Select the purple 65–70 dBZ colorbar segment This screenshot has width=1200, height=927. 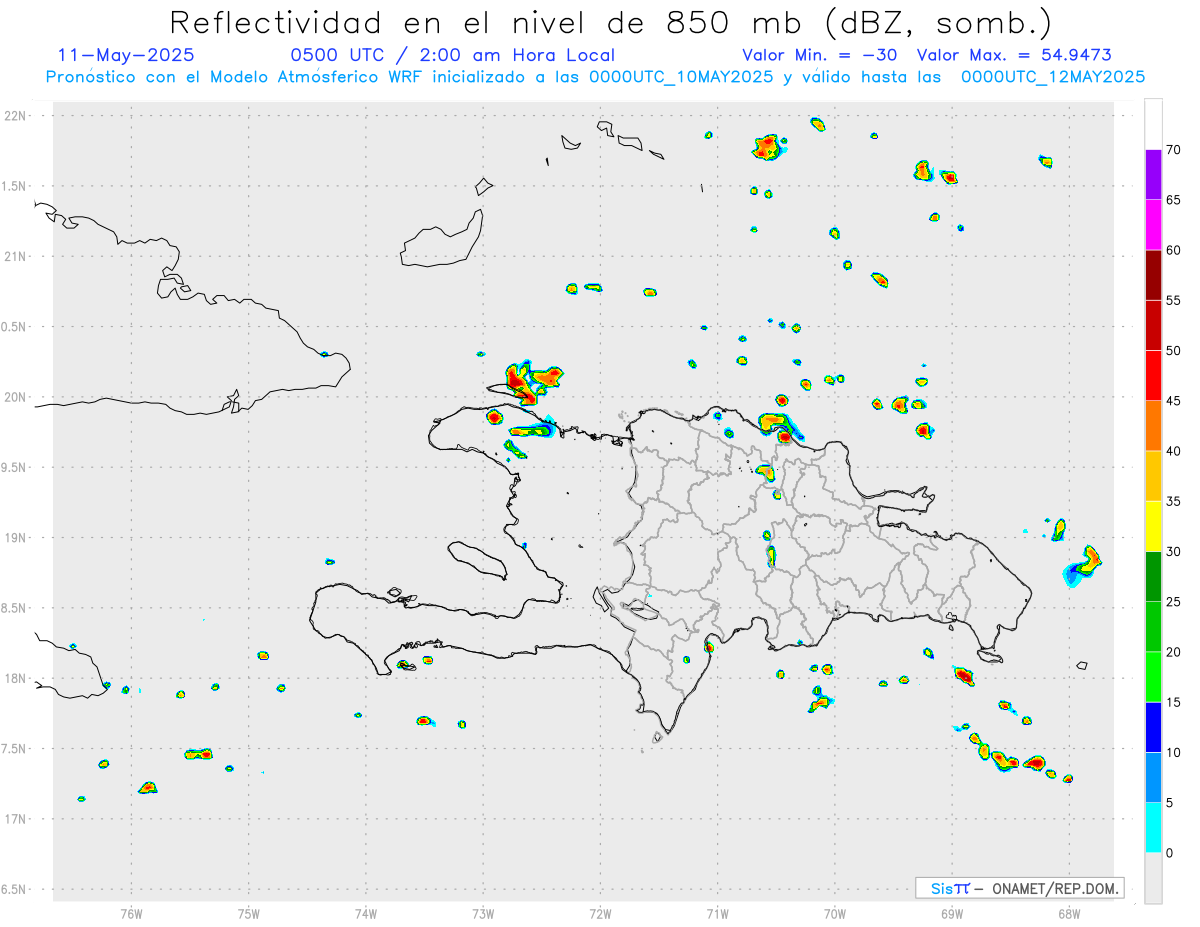(1154, 175)
